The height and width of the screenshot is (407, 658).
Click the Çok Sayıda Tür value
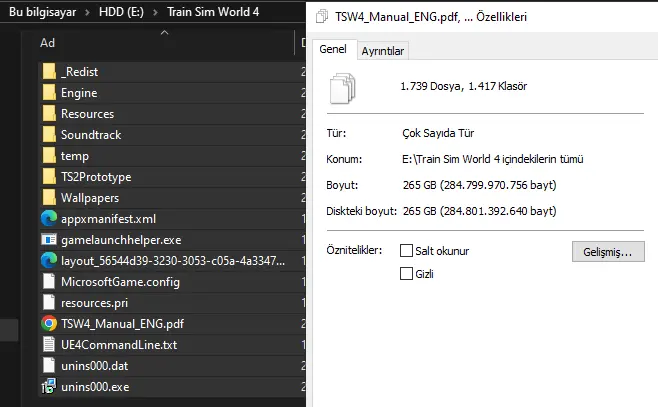[x=438, y=133]
